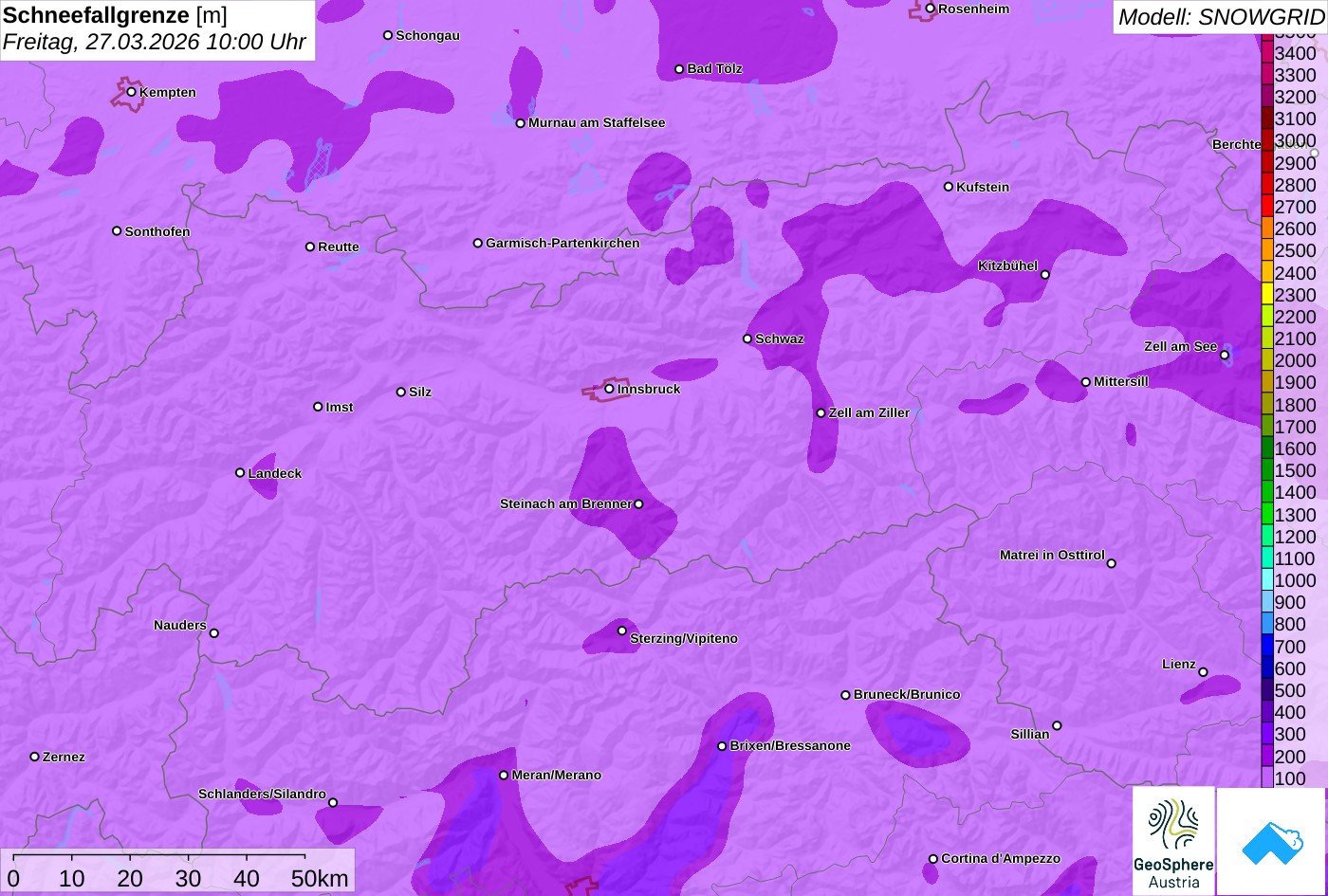
Task: Click the Matrei in Osttirol label
Action: (1052, 555)
